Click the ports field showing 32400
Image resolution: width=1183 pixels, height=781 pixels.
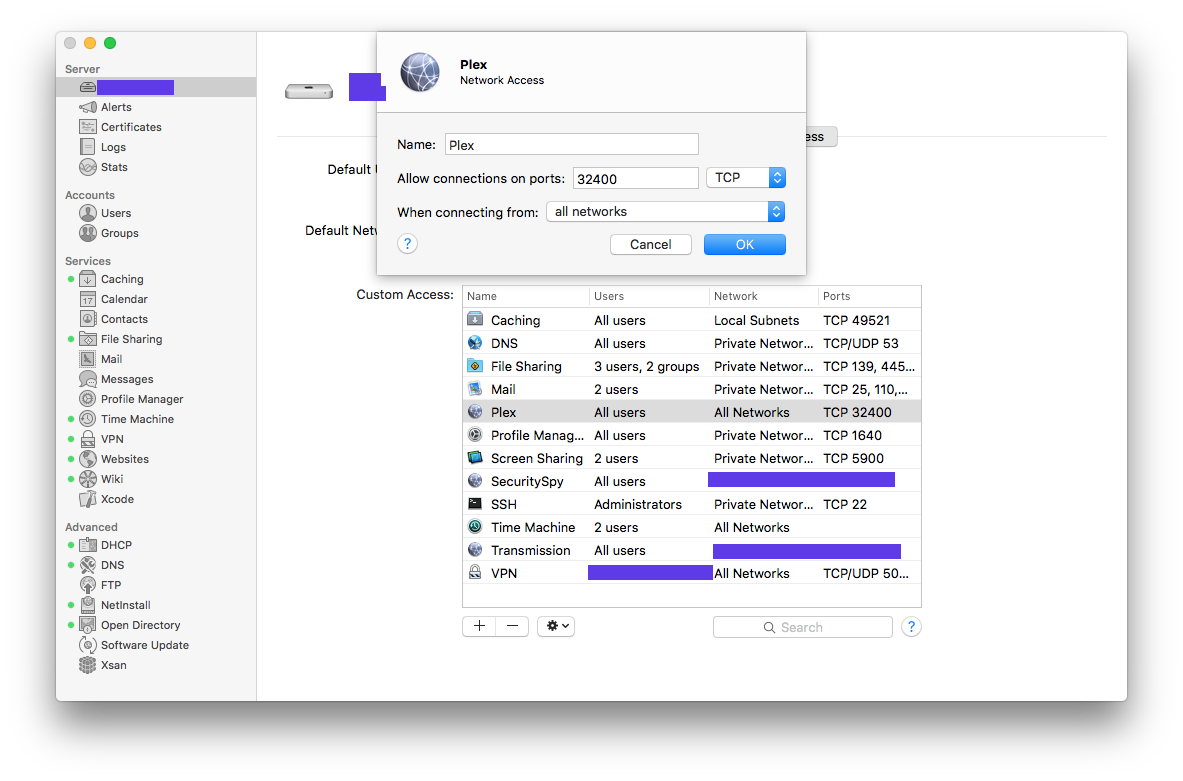coord(635,178)
